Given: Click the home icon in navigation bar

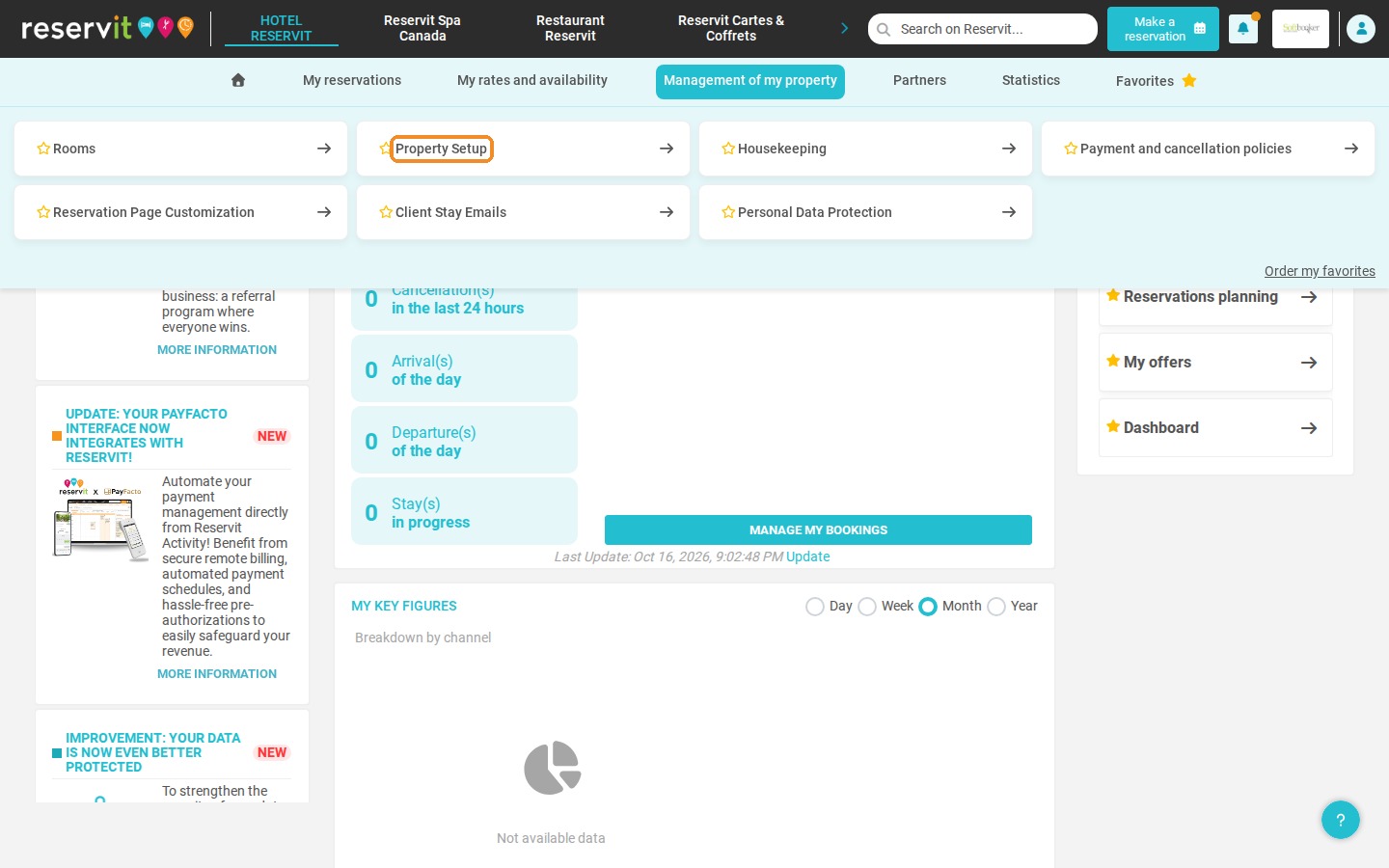Looking at the screenshot, I should click(238, 80).
